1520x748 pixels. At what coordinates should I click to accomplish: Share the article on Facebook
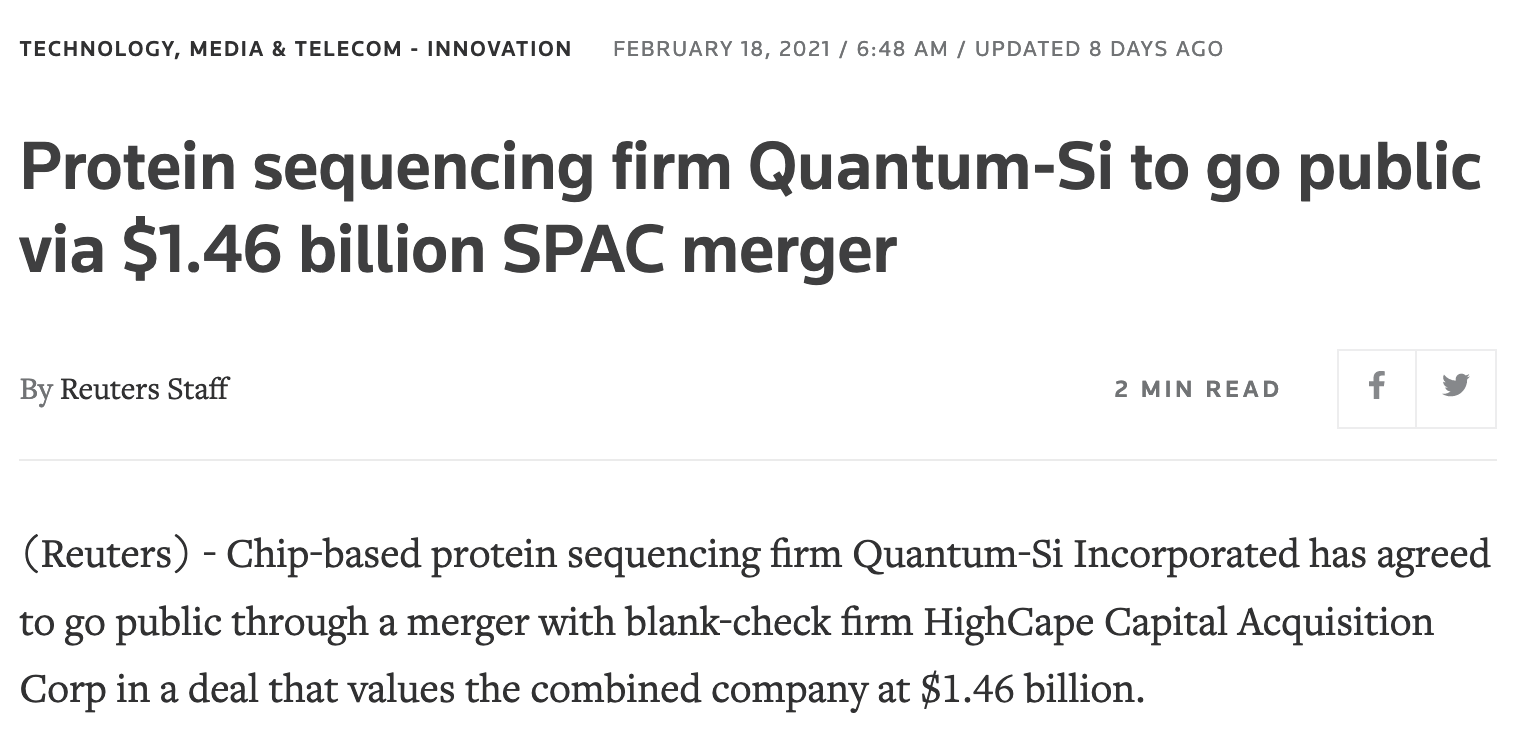pyautogui.click(x=1377, y=388)
